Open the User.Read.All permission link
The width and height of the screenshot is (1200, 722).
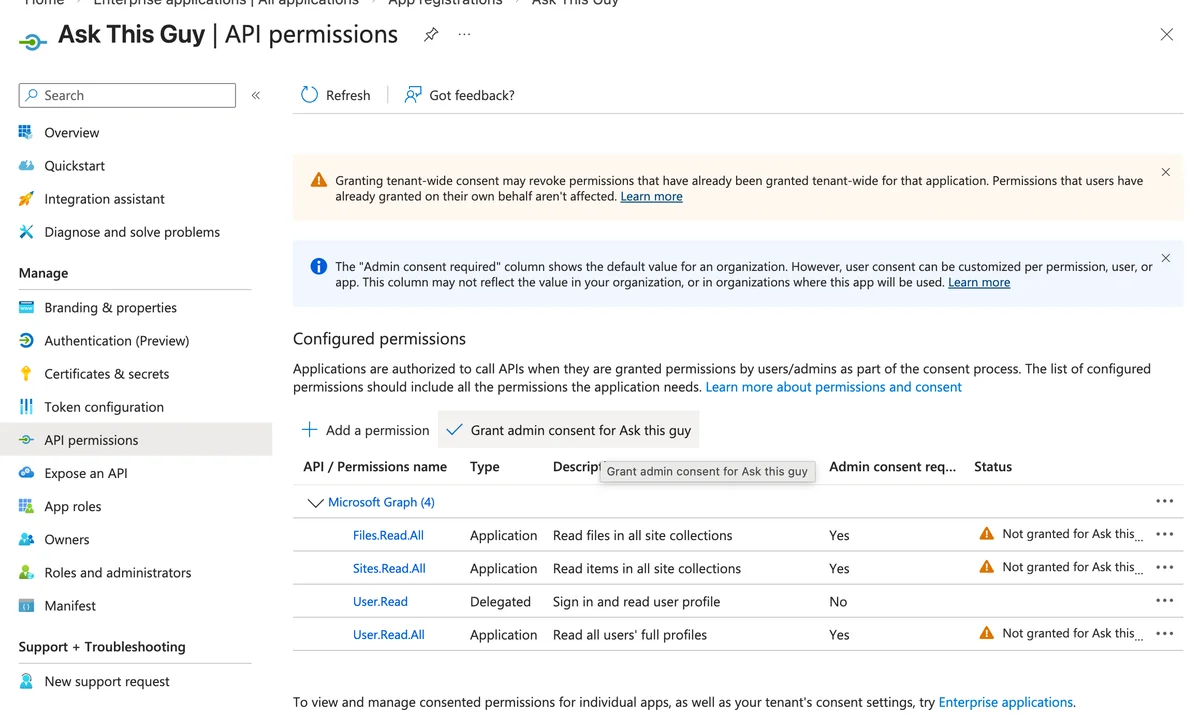coord(388,634)
